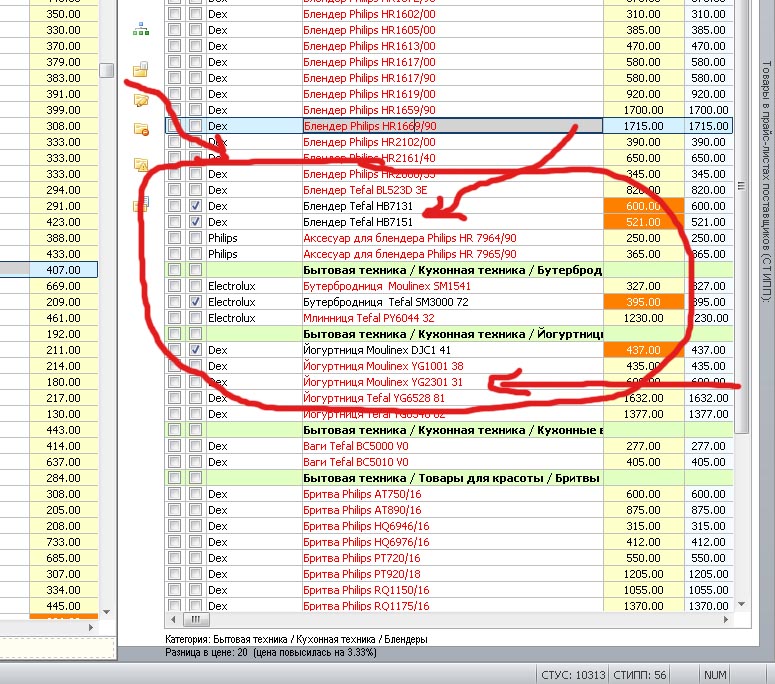Click right arrow of left panel horizontal scrollbar
The height and width of the screenshot is (684, 775).
point(91,627)
